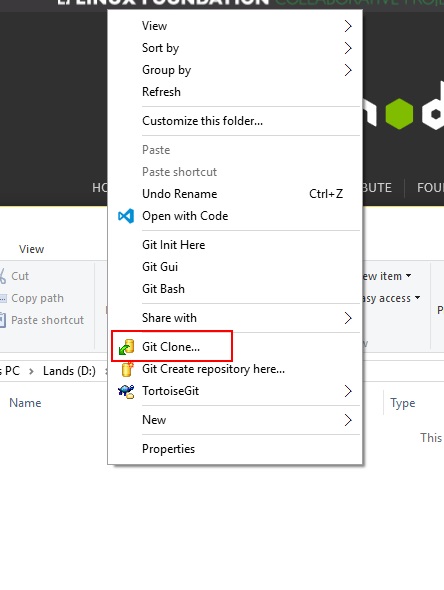Click the Cut scissors icon in ribbon
Image resolution: width=444 pixels, height=590 pixels.
point(2,276)
